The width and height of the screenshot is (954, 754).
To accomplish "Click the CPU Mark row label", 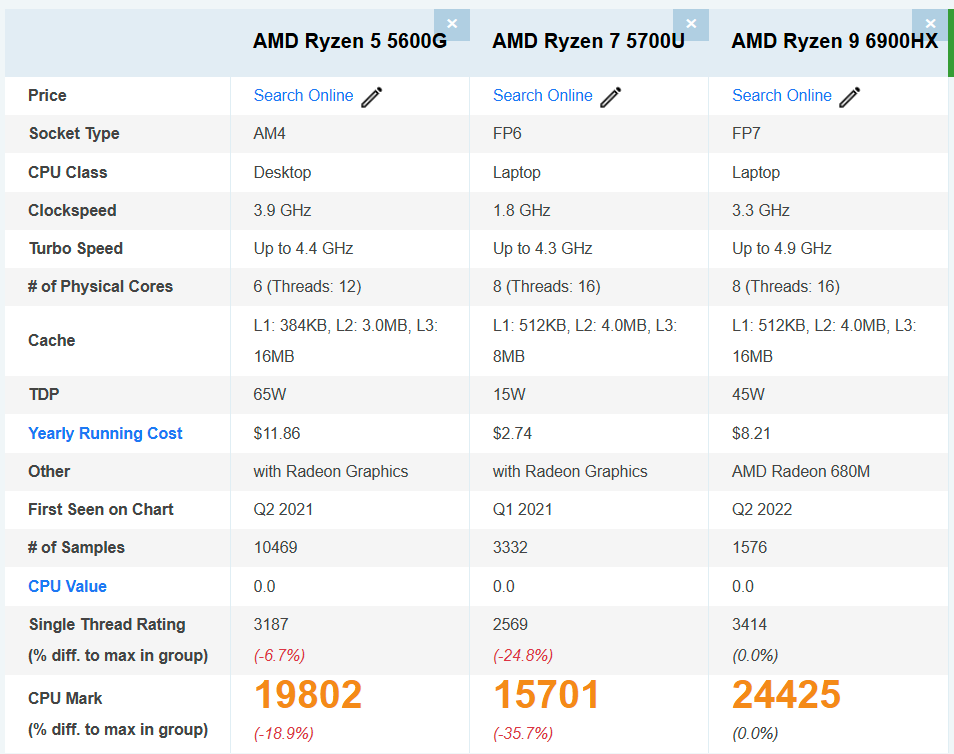I will (x=65, y=698).
